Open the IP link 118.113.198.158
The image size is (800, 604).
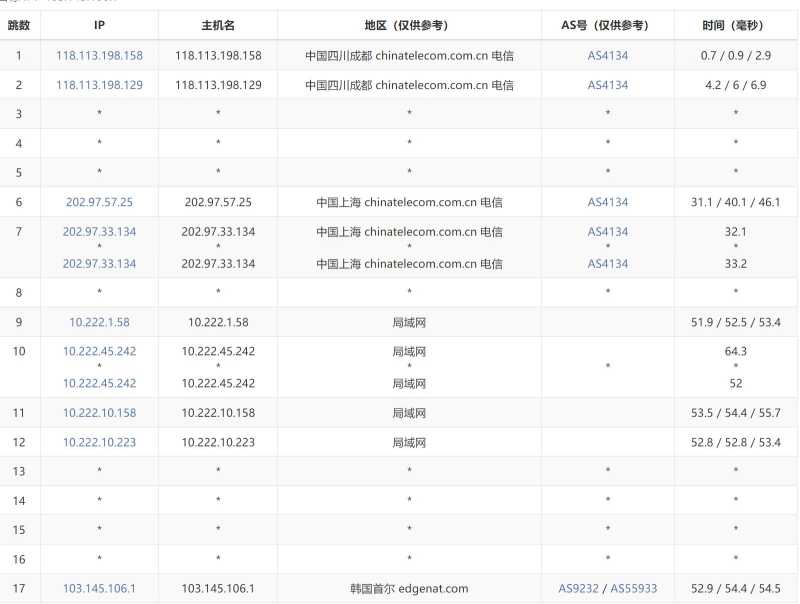point(98,55)
